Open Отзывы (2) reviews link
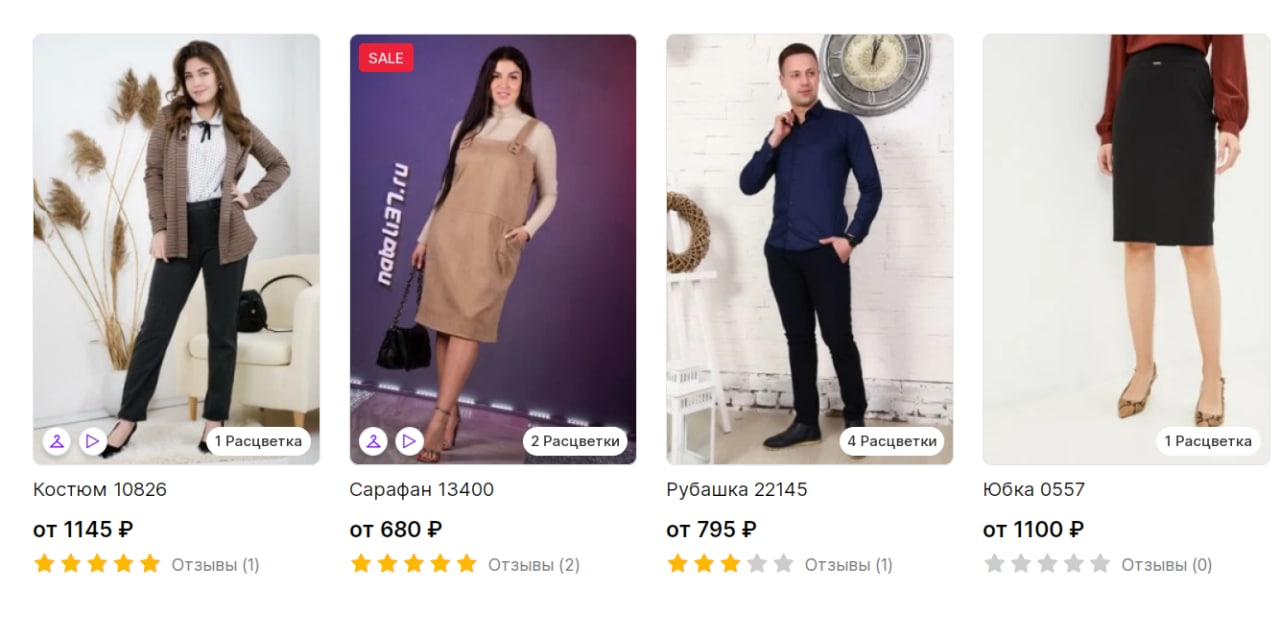This screenshot has width=1280, height=637. coord(534,565)
